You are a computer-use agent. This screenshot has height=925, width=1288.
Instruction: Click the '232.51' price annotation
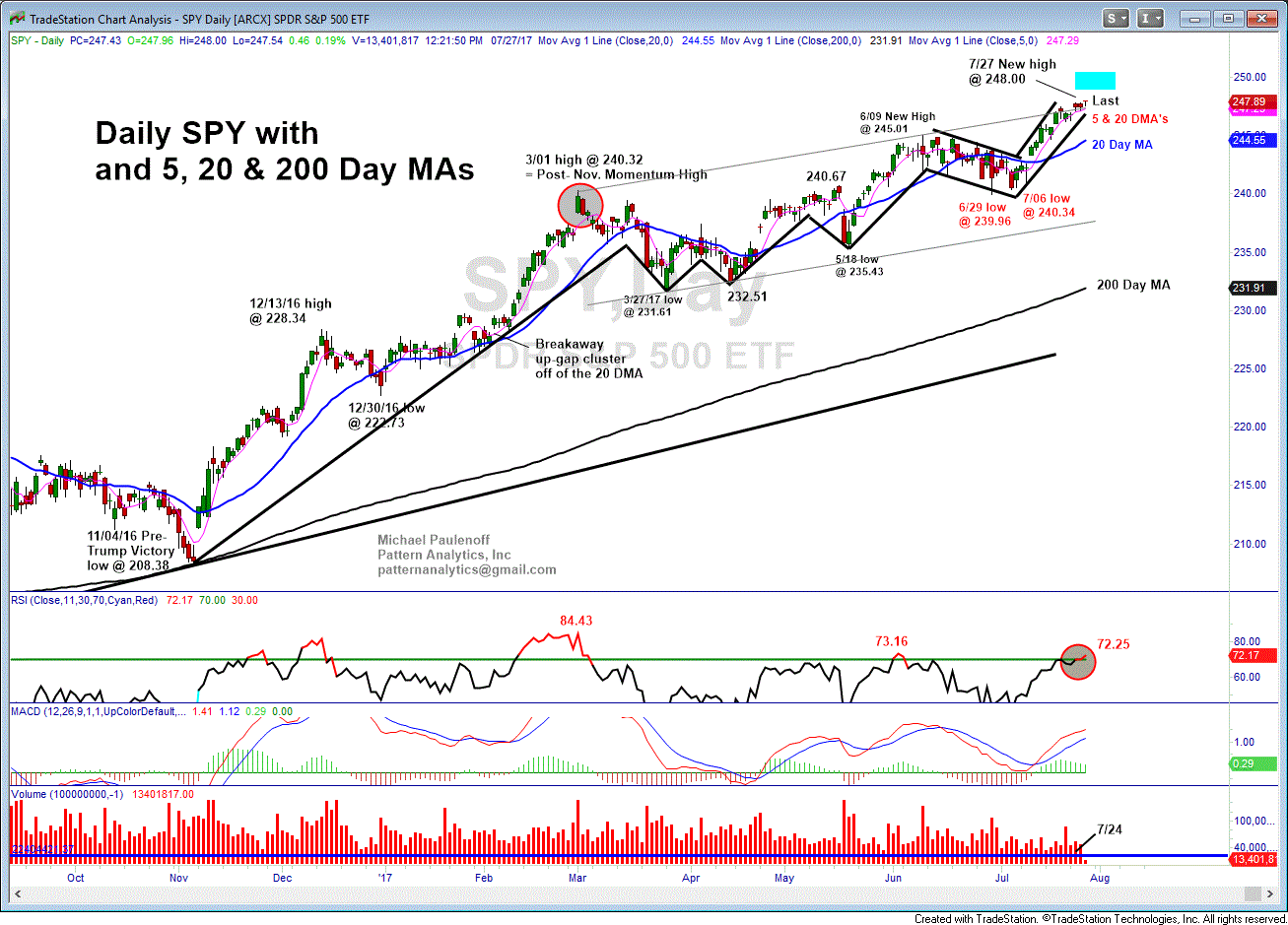click(x=749, y=296)
